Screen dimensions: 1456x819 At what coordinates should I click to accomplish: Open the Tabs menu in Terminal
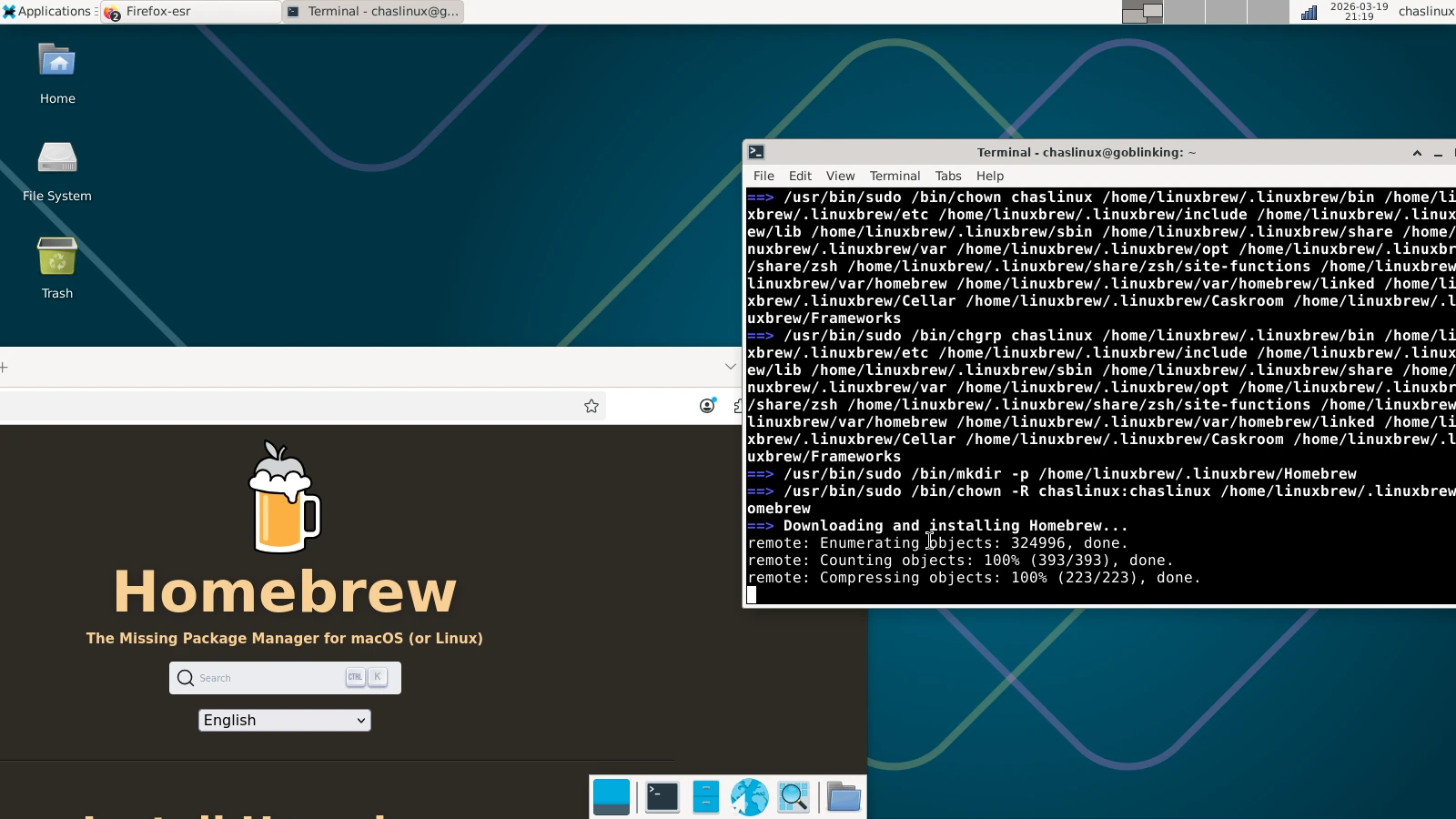(x=947, y=176)
